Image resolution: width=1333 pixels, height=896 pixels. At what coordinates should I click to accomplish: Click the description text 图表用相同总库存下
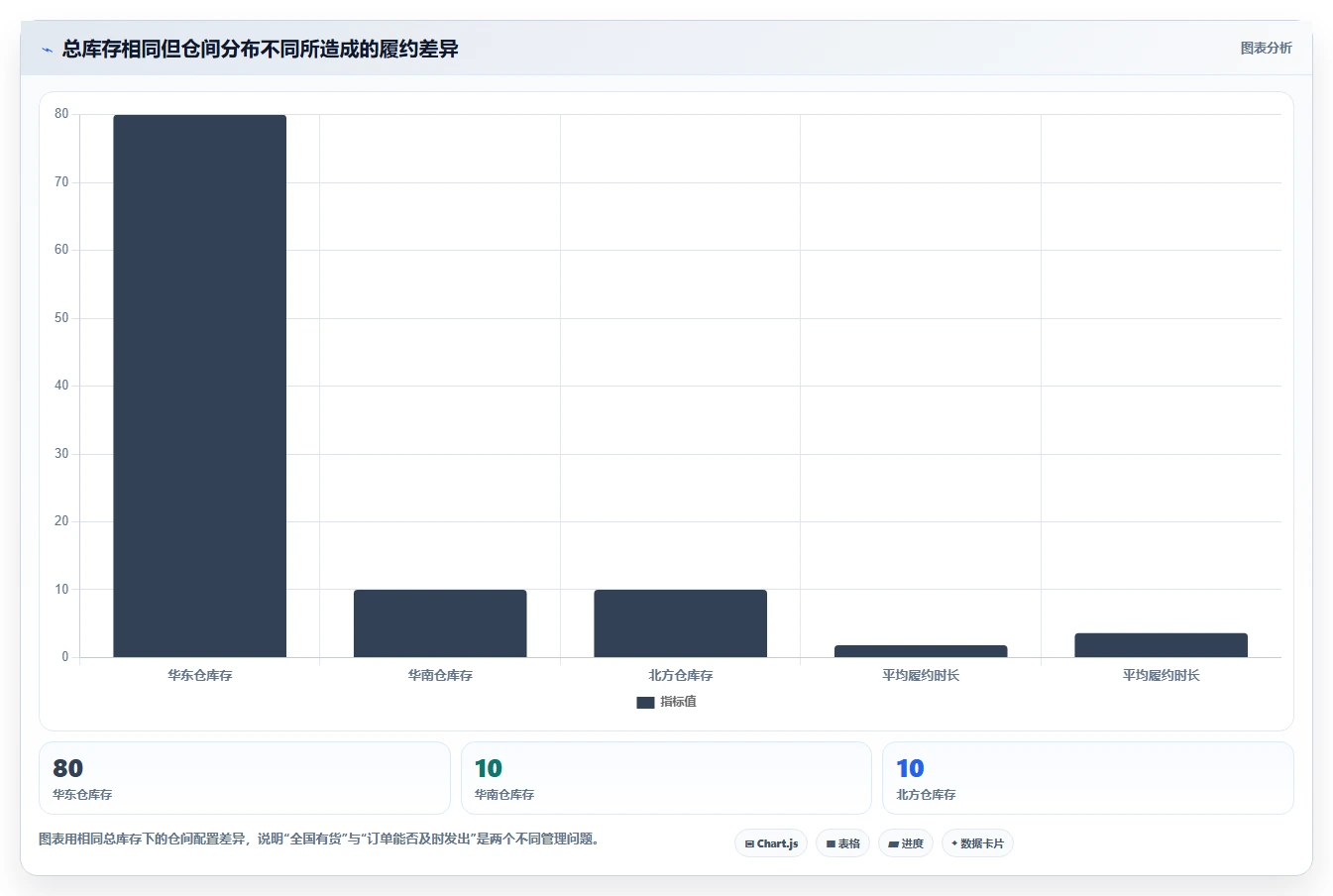[318, 839]
